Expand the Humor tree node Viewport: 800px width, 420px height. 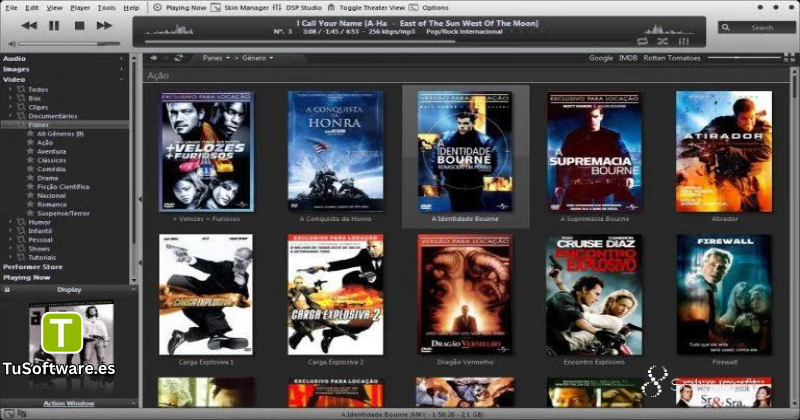[11, 222]
